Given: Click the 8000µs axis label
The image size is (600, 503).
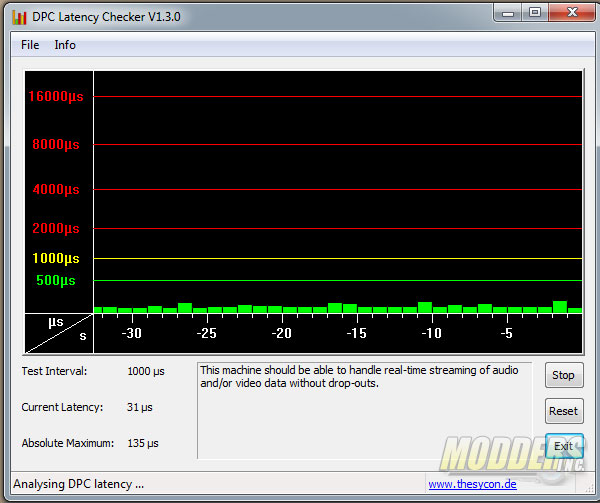Looking at the screenshot, I should [56, 145].
